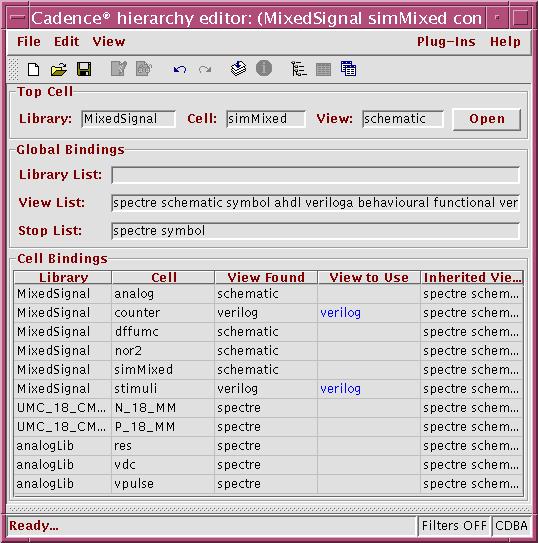The width and height of the screenshot is (538, 543).
Task: Click the round information icon
Action: [264, 68]
